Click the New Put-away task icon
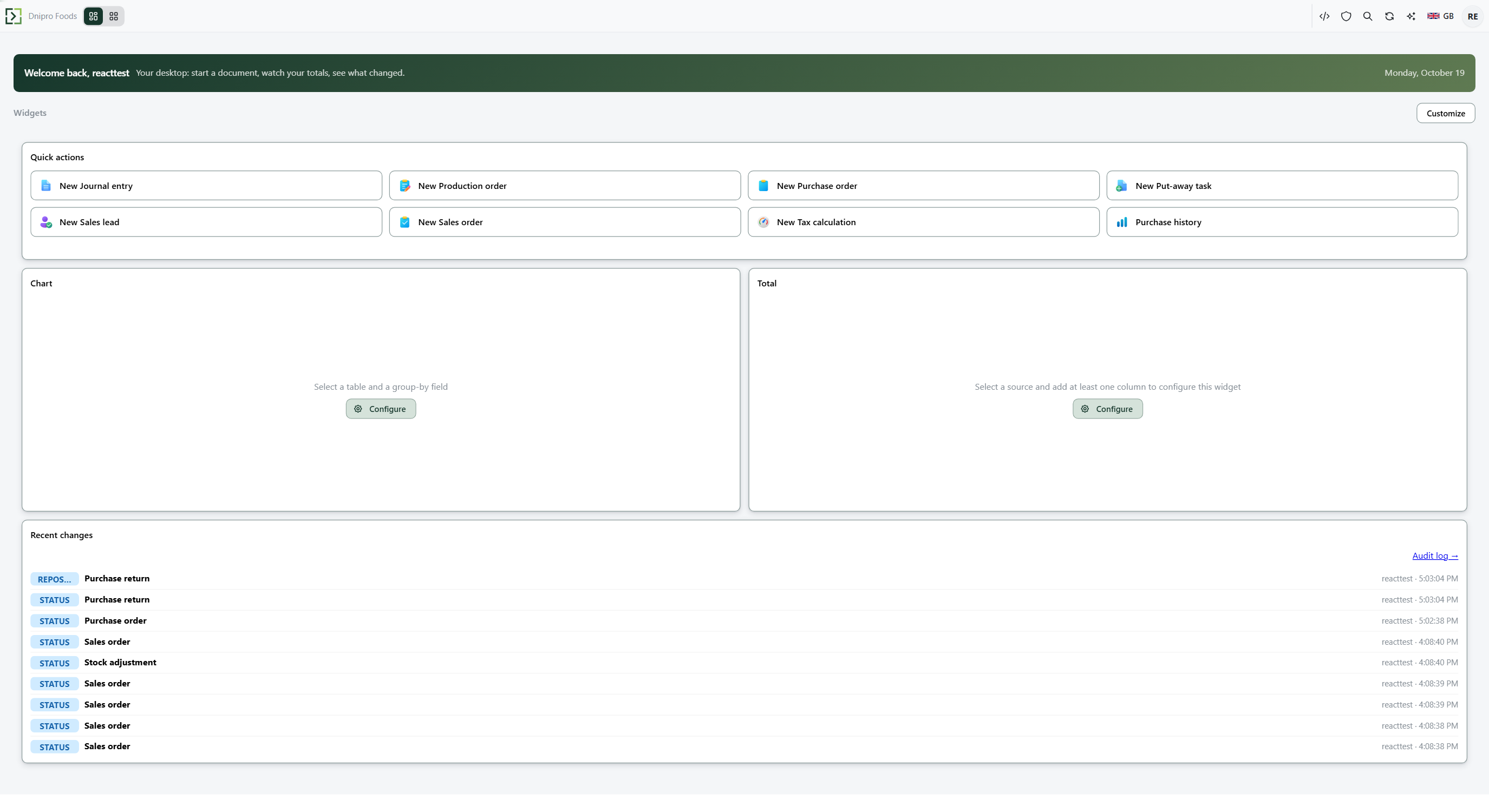This screenshot has height=812, width=1489. 1122,186
